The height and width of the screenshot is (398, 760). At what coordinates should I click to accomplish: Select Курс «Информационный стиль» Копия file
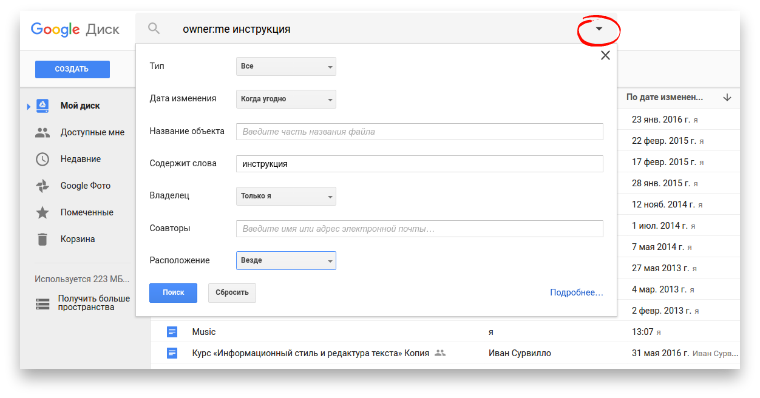click(310, 353)
